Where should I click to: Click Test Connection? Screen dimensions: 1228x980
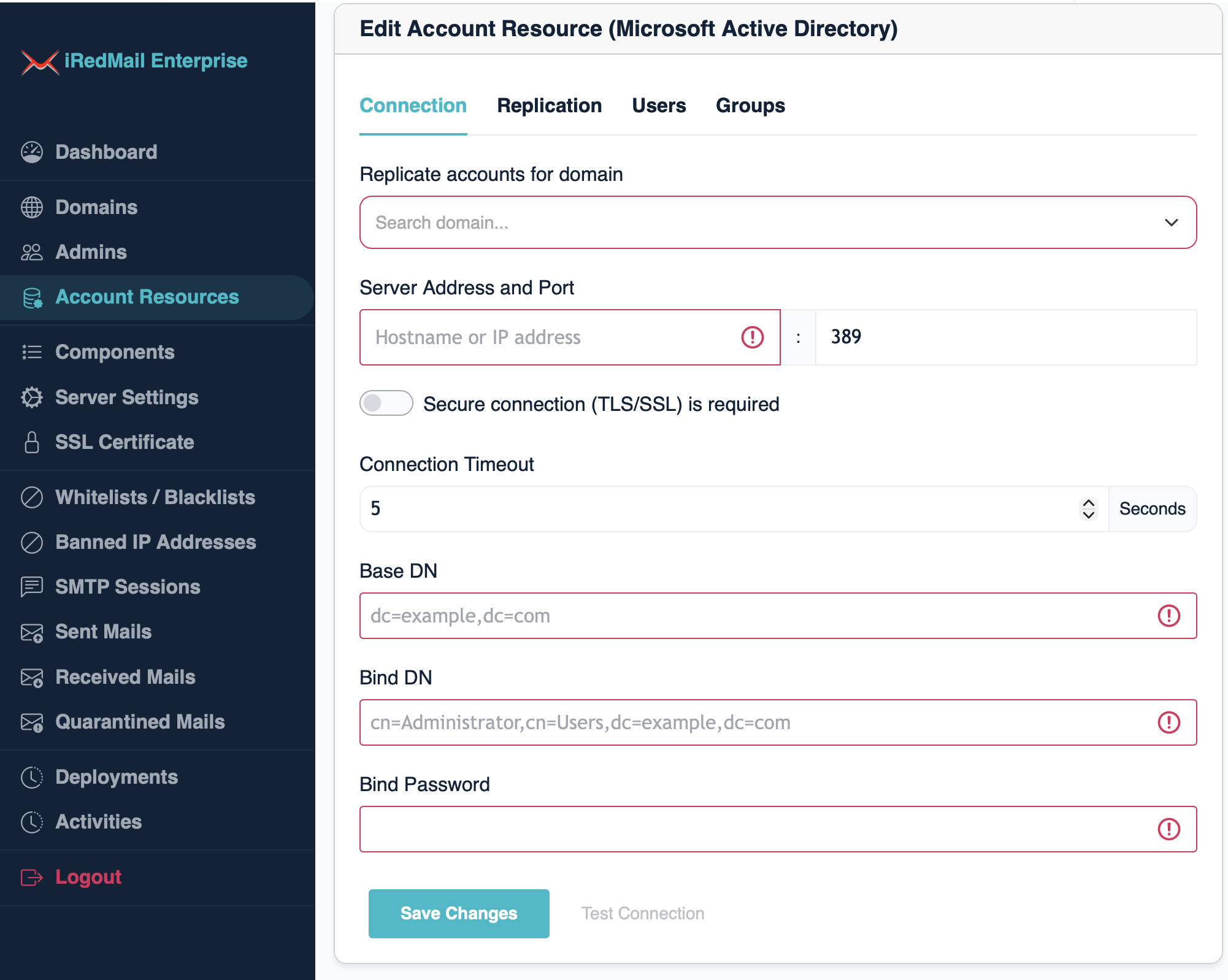(x=642, y=913)
